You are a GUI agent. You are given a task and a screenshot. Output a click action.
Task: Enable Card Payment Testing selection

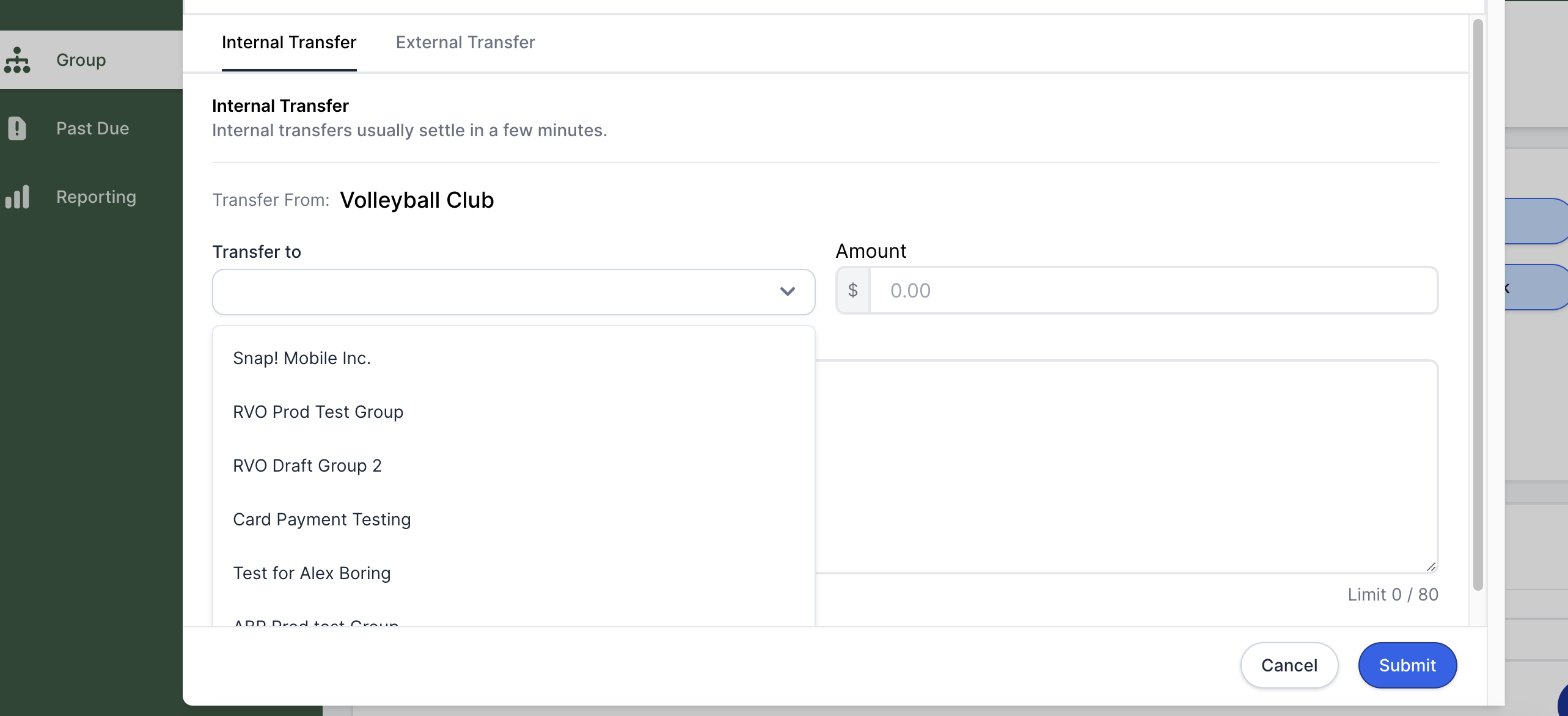322,519
